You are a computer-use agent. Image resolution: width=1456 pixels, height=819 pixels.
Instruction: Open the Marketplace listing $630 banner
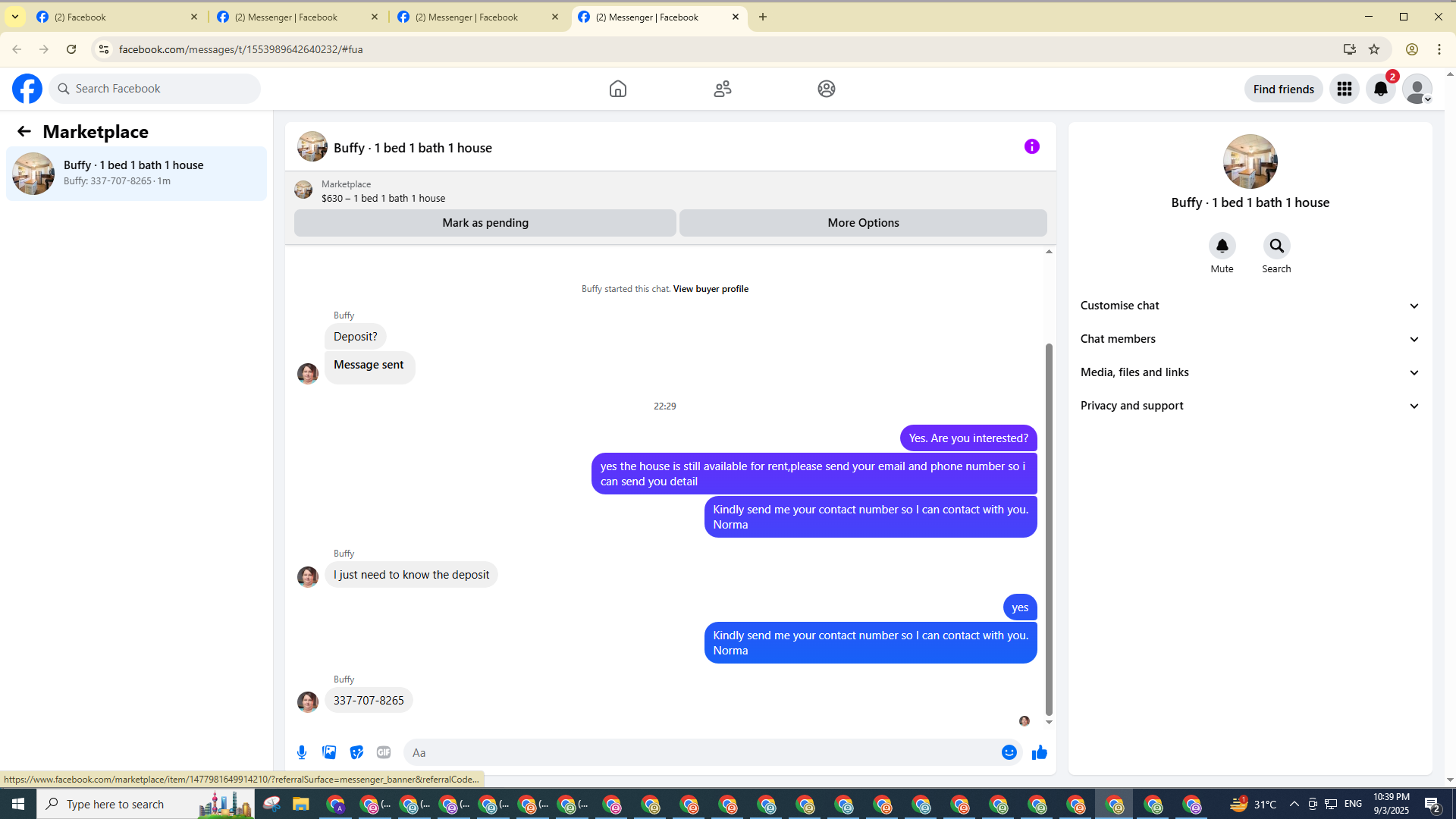coord(670,190)
